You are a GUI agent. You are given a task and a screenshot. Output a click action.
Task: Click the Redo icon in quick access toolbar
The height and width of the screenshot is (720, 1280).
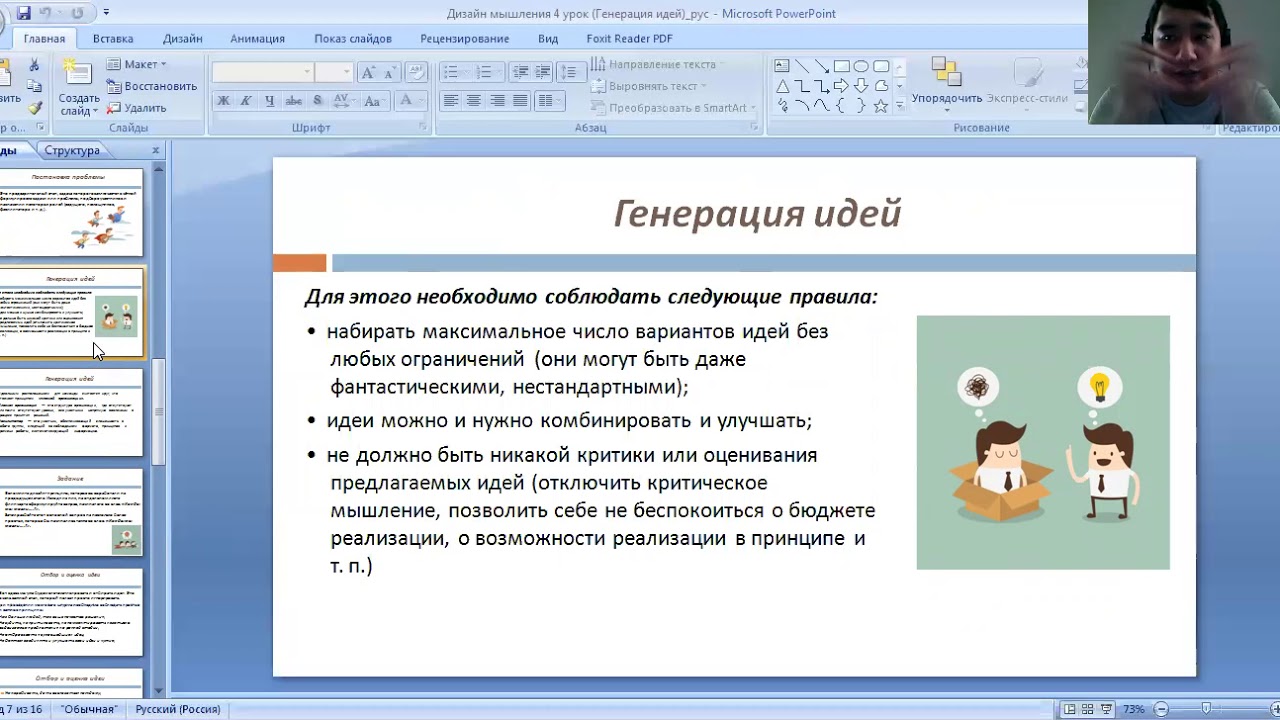coord(76,13)
